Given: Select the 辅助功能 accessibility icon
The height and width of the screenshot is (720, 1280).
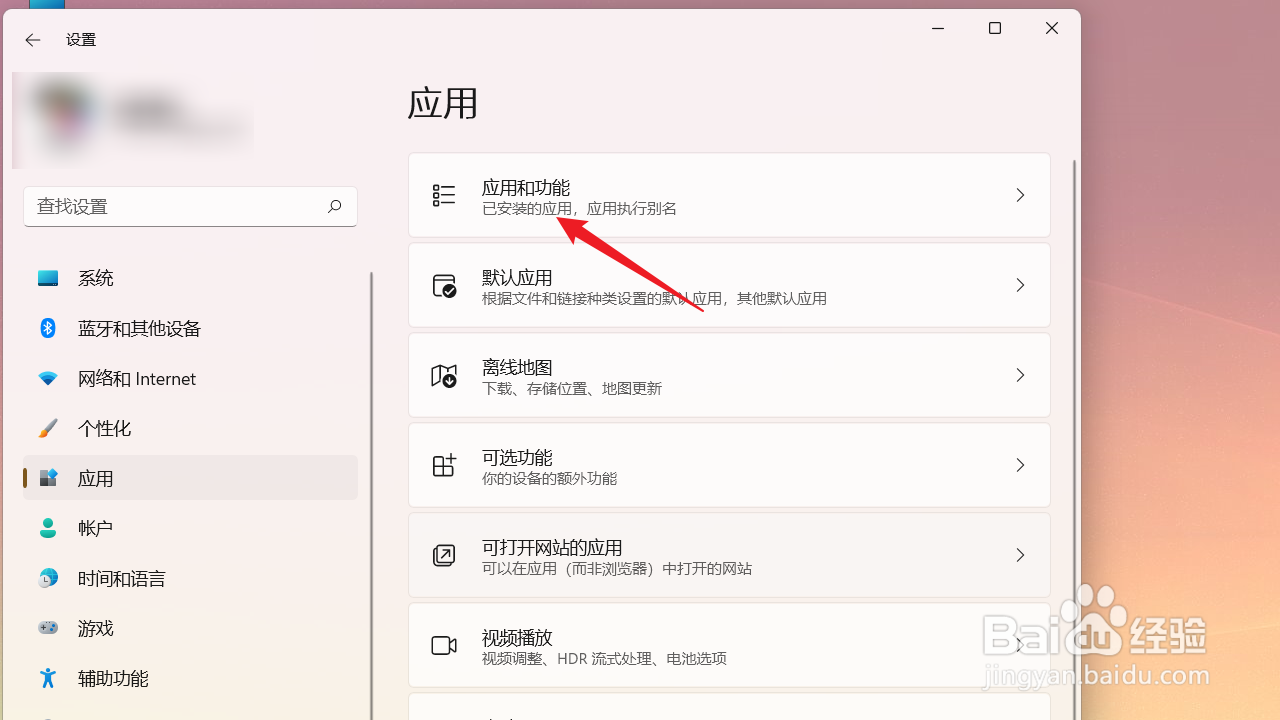Looking at the screenshot, I should coord(48,678).
